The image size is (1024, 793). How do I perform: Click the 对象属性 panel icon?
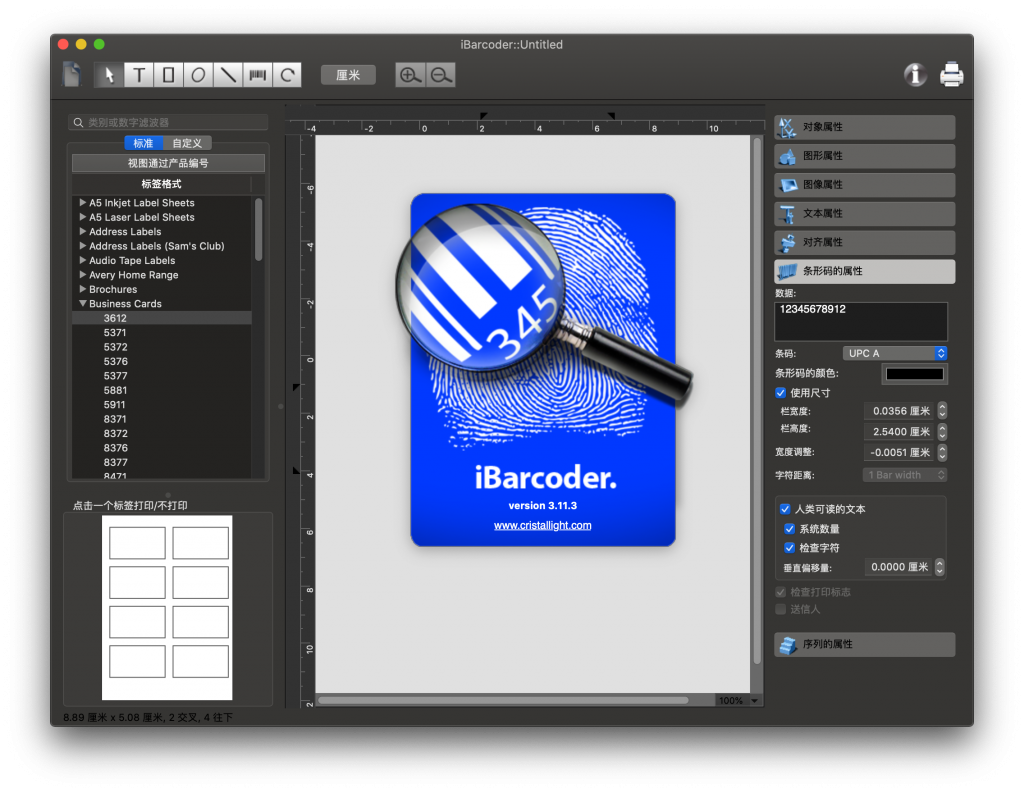tap(787, 127)
